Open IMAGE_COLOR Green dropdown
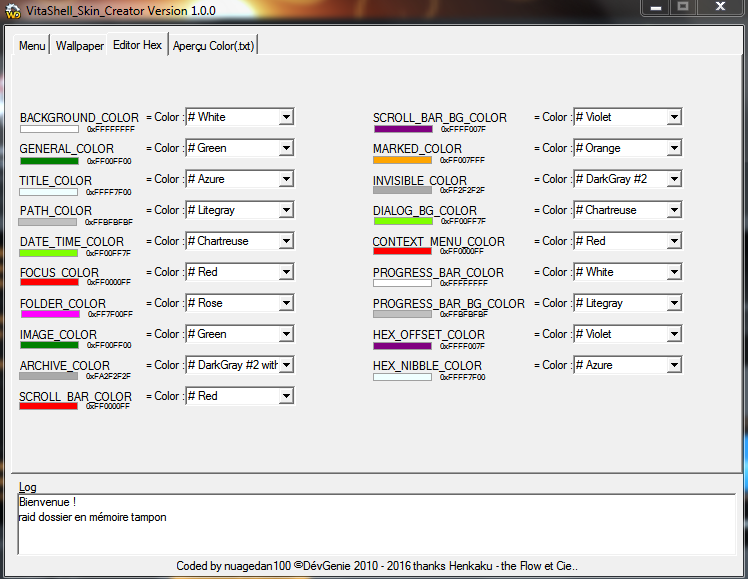The width and height of the screenshot is (748, 579). point(286,334)
